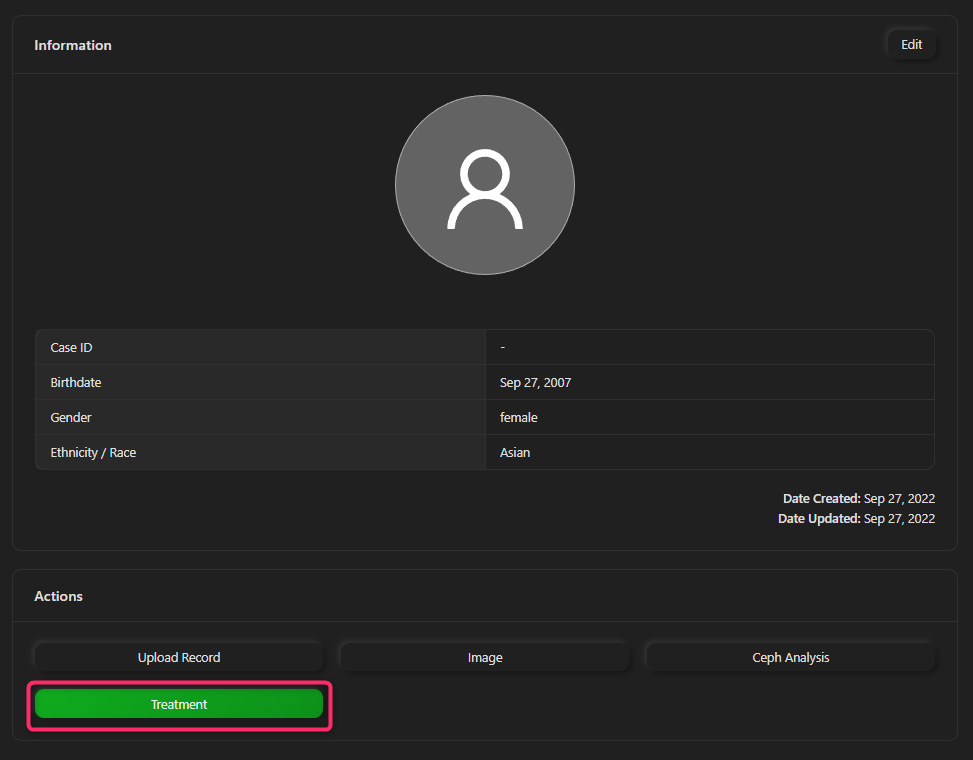Screen dimensions: 973x760
Task: Select the Case ID value dash
Action: pos(503,347)
